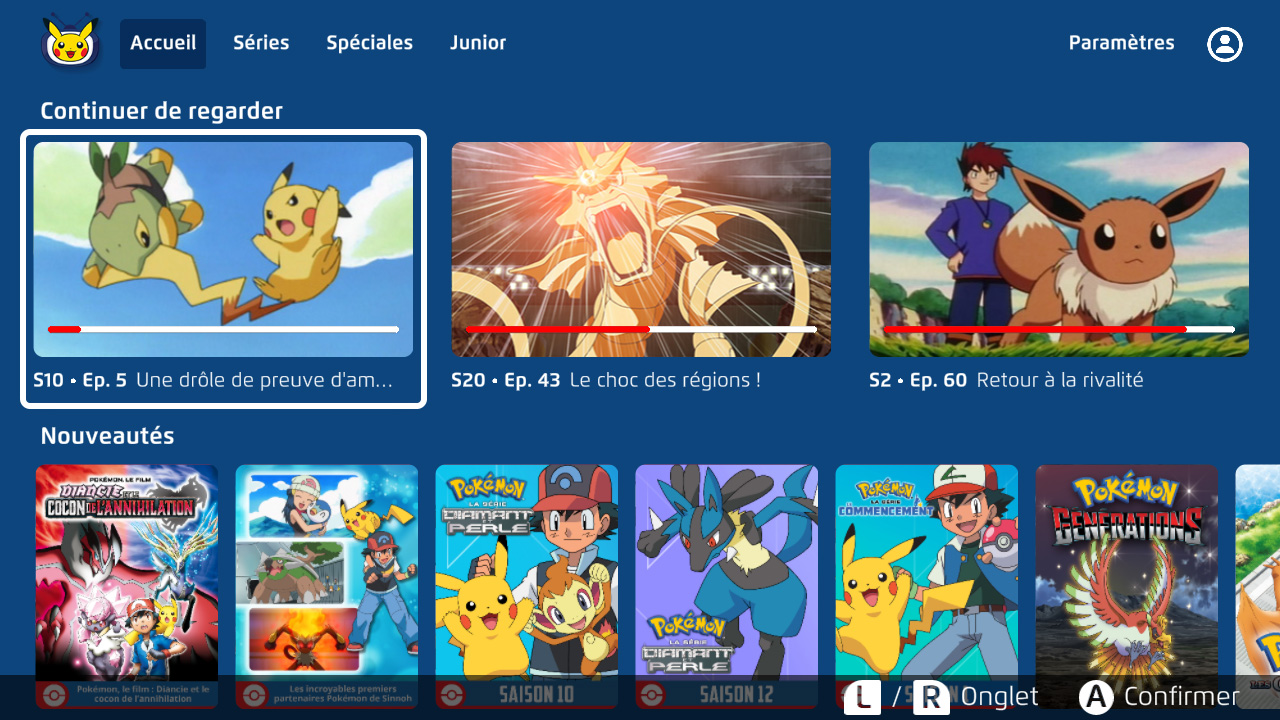Resume S2 Ep. 60 Retour à la rivalité

1058,249
